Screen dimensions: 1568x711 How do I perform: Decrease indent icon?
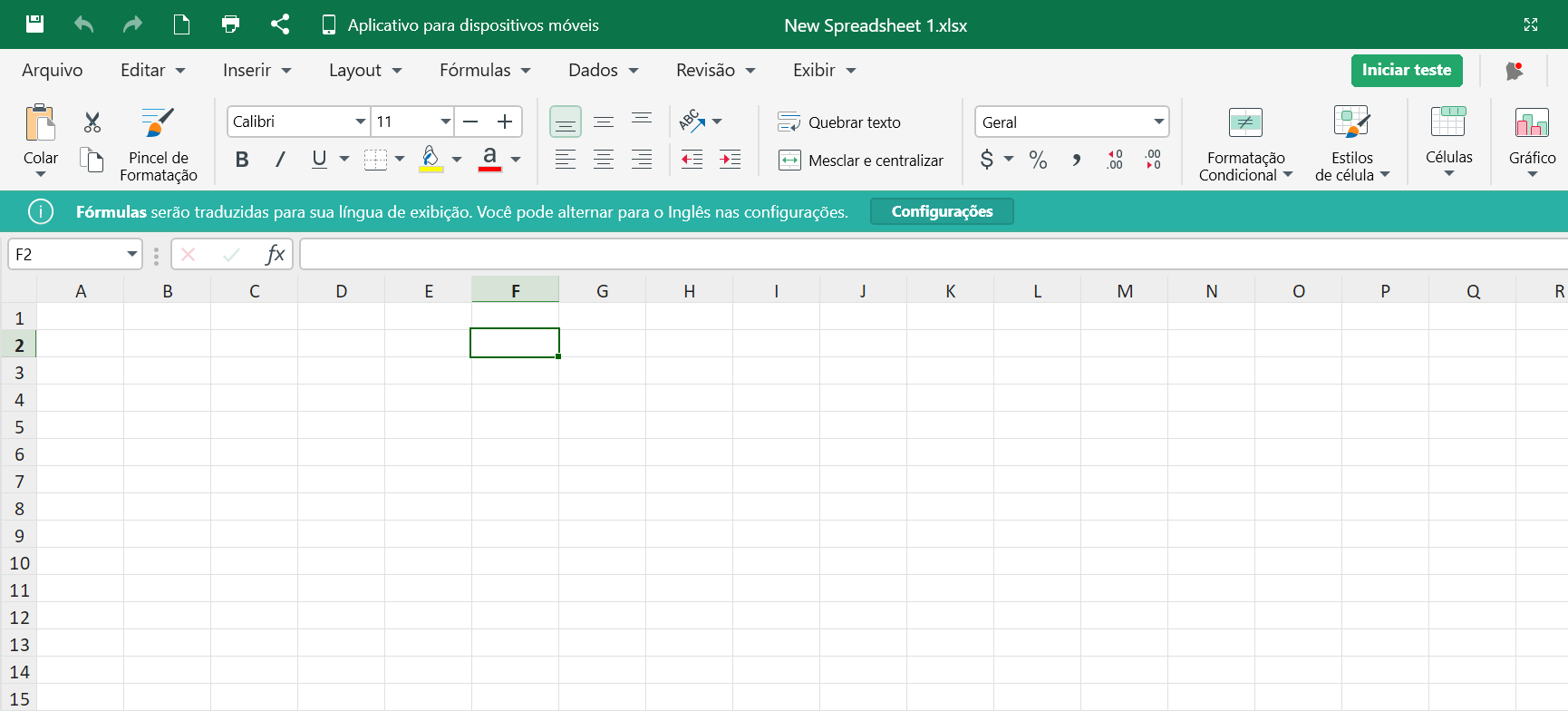pyautogui.click(x=692, y=160)
